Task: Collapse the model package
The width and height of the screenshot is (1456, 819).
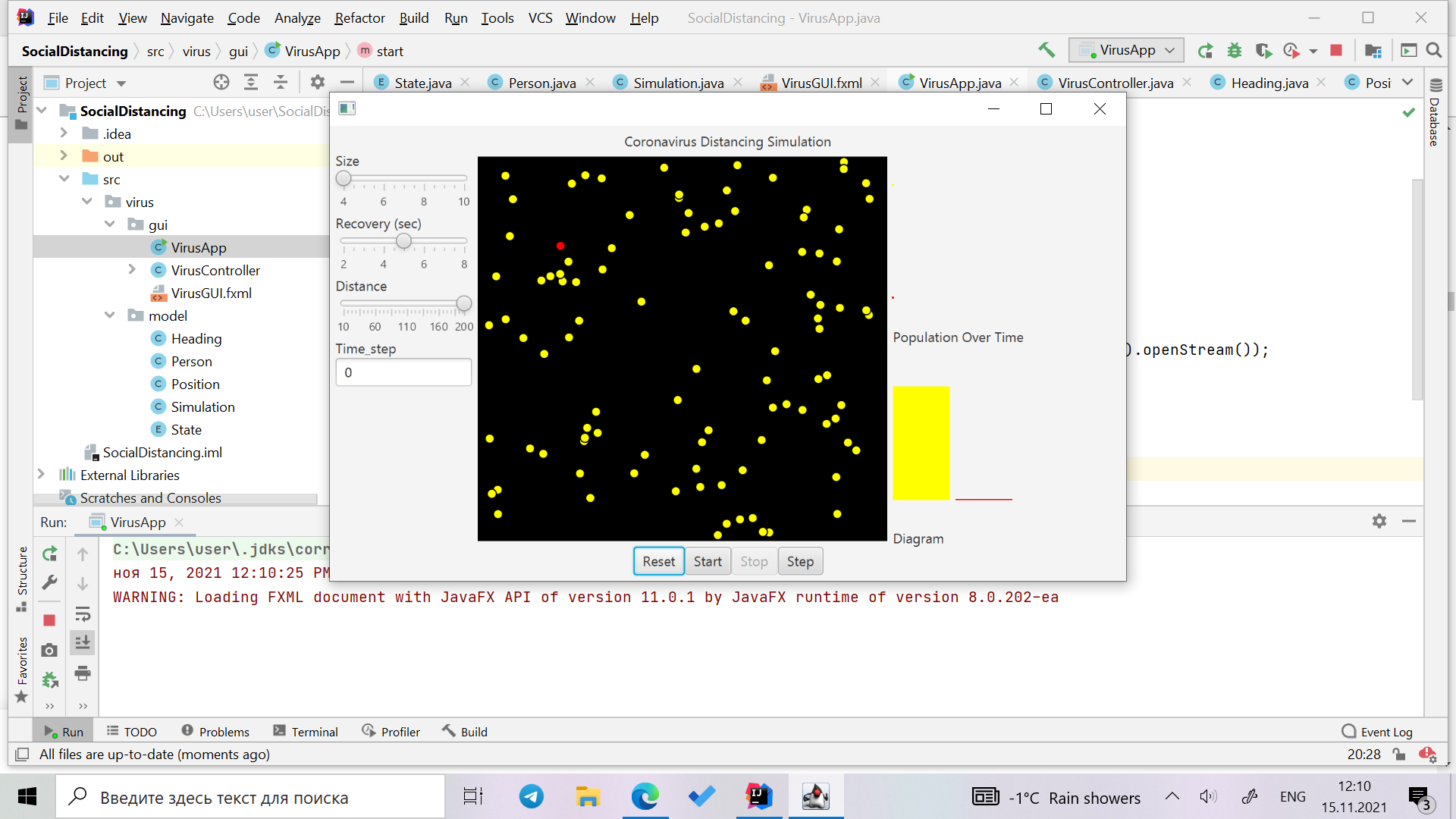Action: tap(110, 315)
